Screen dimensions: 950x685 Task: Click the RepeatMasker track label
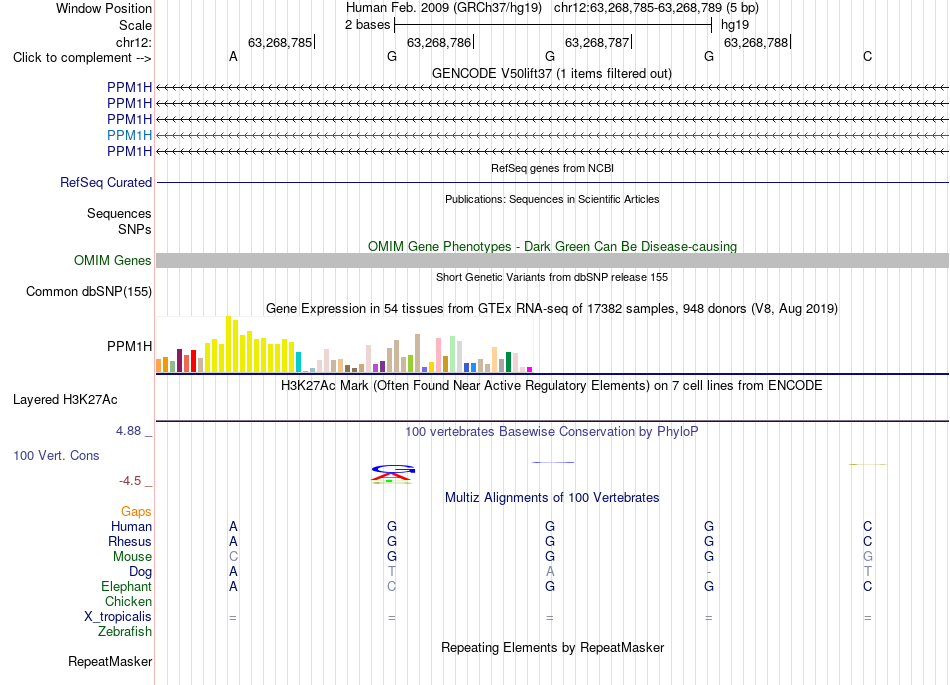(x=110, y=662)
